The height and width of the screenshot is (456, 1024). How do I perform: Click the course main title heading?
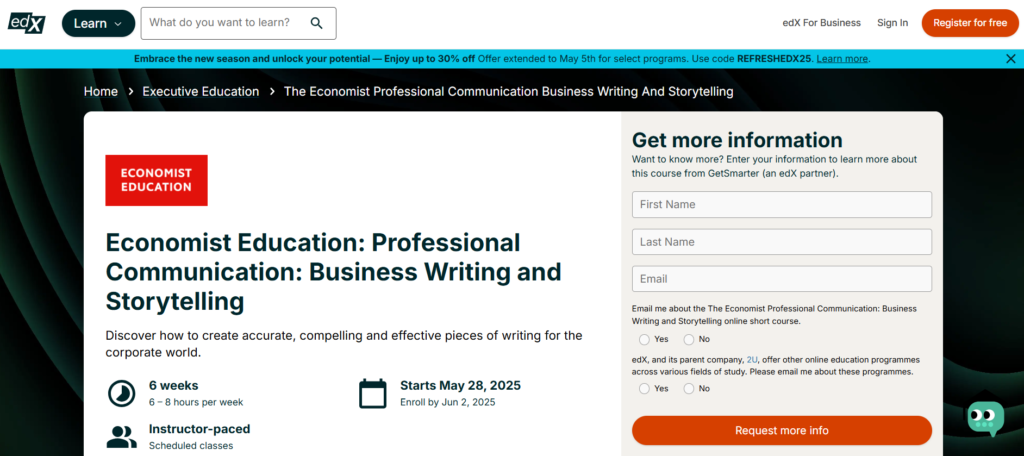(334, 272)
